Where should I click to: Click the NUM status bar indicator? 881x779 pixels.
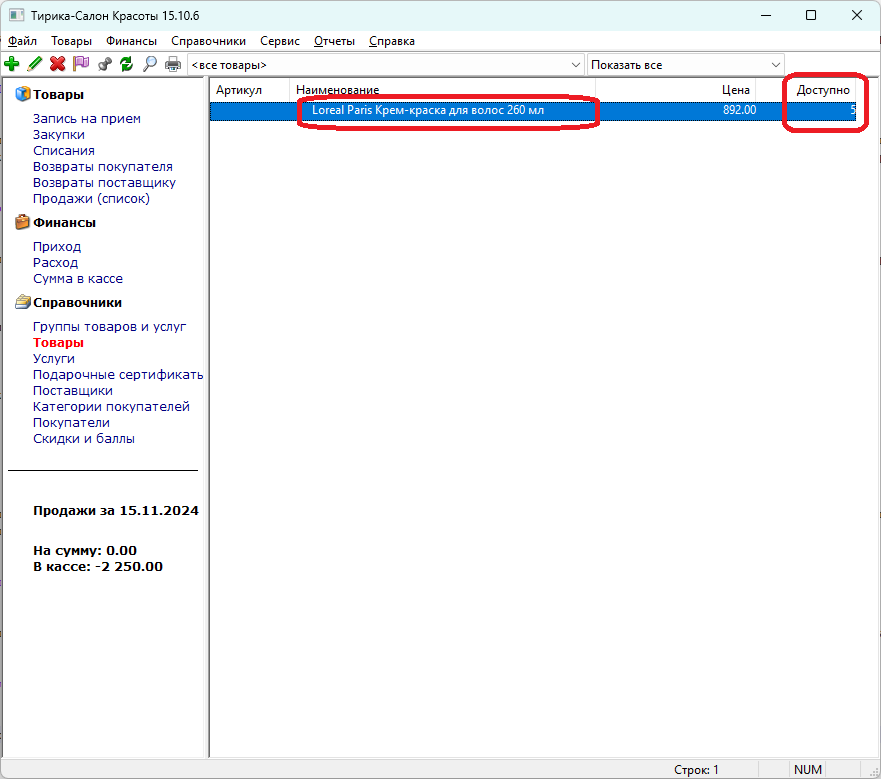[808, 769]
